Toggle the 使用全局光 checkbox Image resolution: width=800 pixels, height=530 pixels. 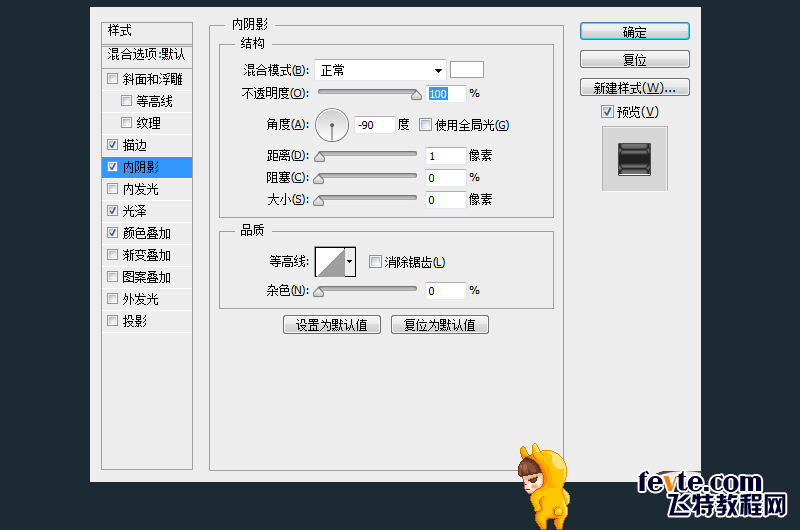425,125
